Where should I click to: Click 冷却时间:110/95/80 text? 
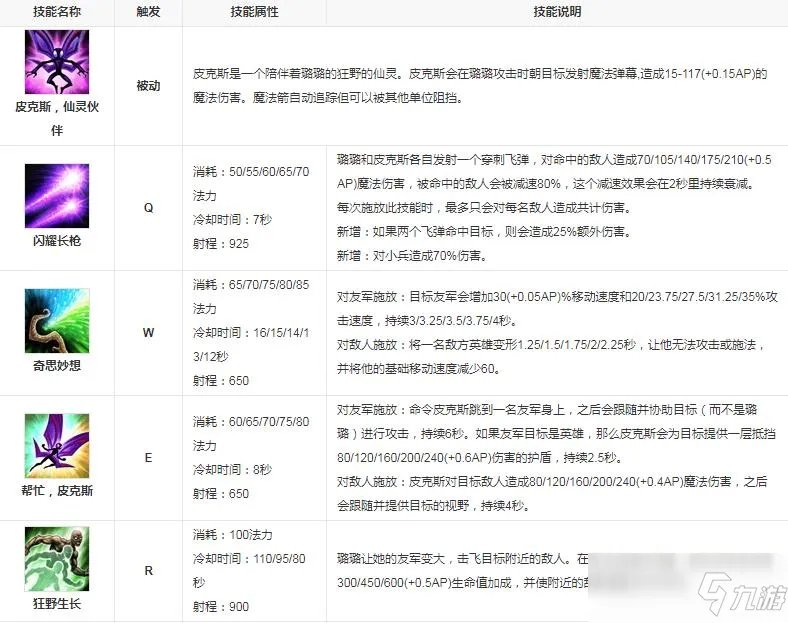pos(249,559)
